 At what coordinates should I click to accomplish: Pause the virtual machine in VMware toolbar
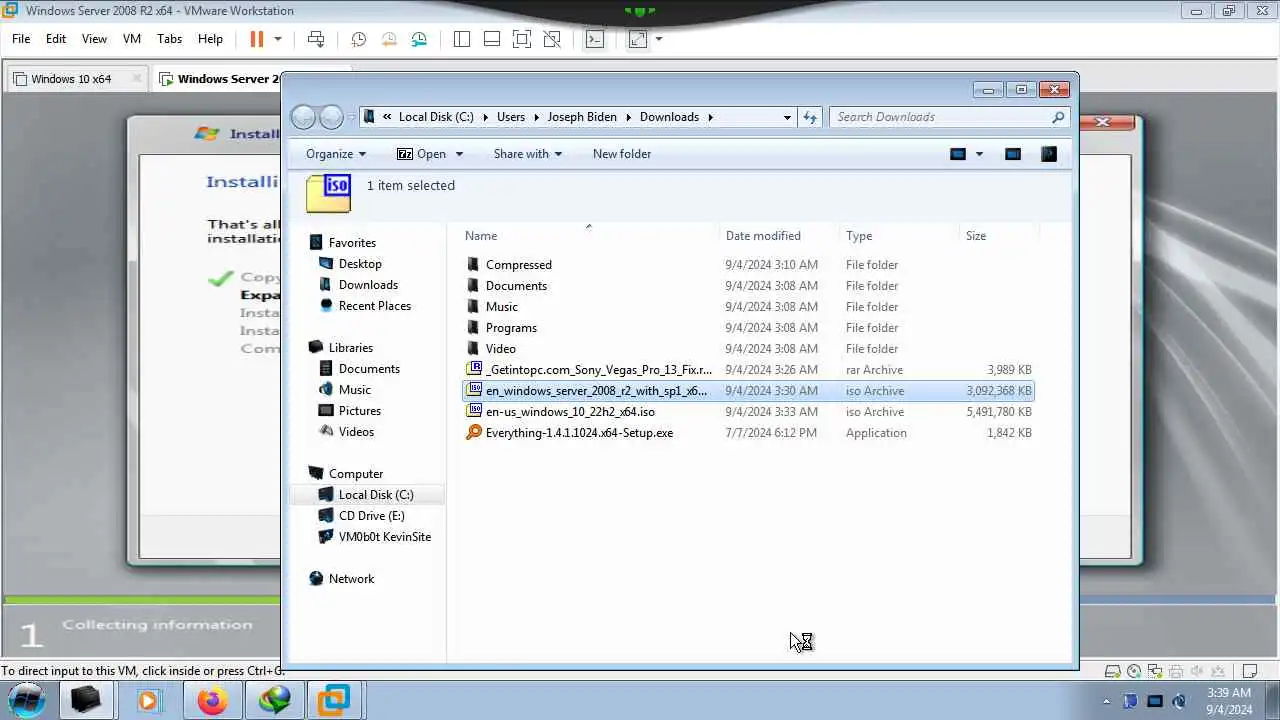(256, 39)
